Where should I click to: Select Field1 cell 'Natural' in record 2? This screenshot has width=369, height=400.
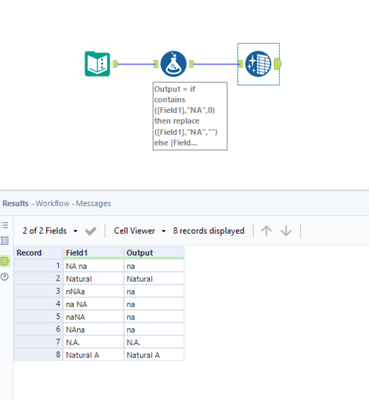[x=93, y=279]
